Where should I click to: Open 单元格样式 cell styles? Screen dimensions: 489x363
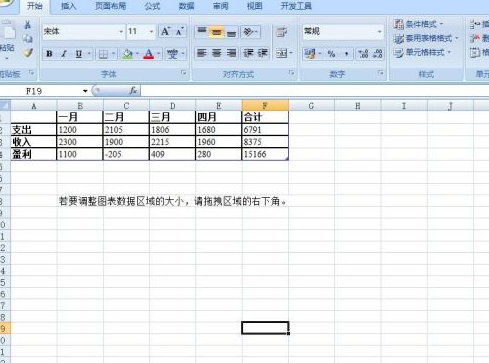click(422, 53)
